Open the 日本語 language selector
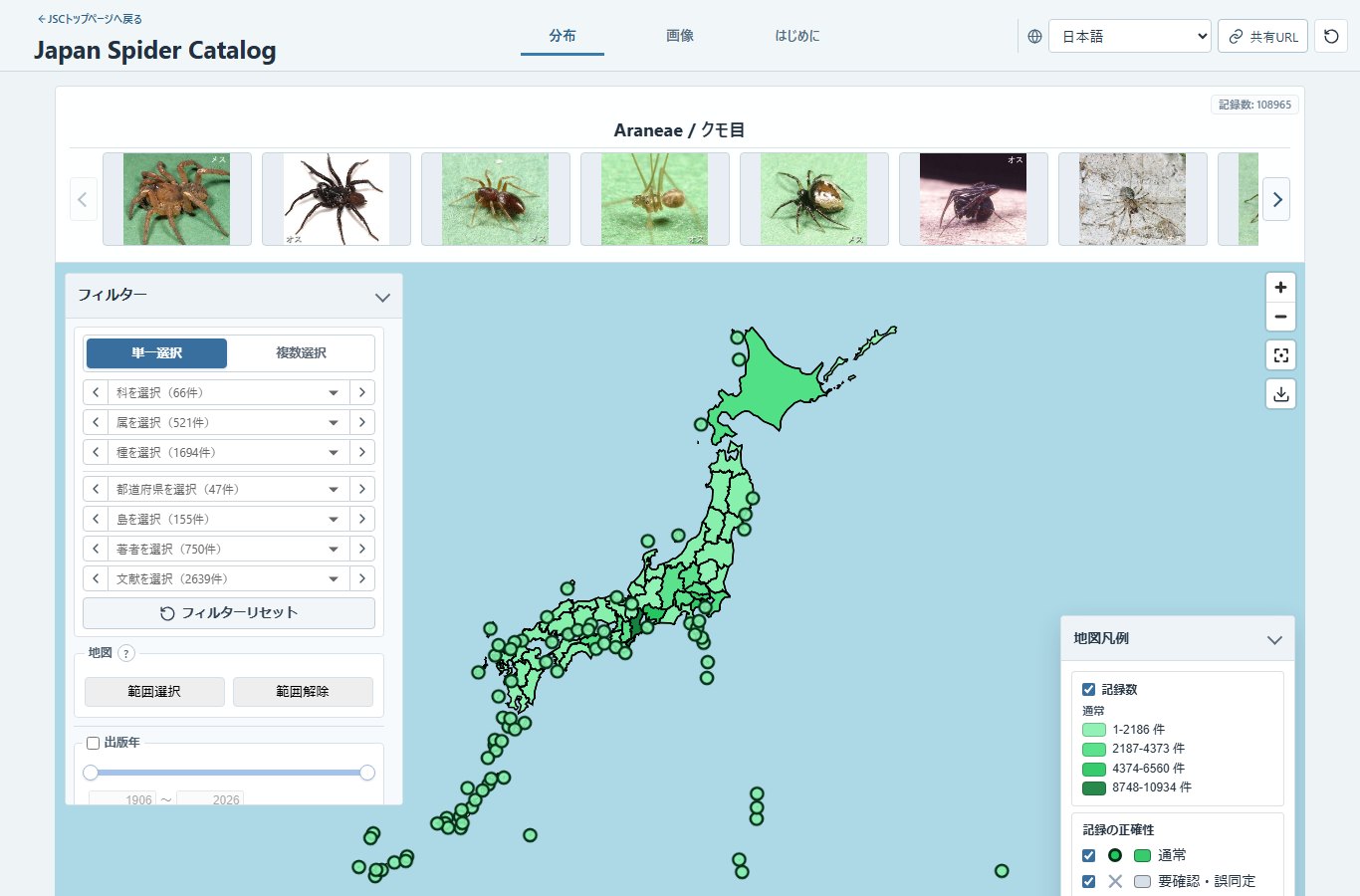Image resolution: width=1360 pixels, height=896 pixels. [x=1130, y=37]
